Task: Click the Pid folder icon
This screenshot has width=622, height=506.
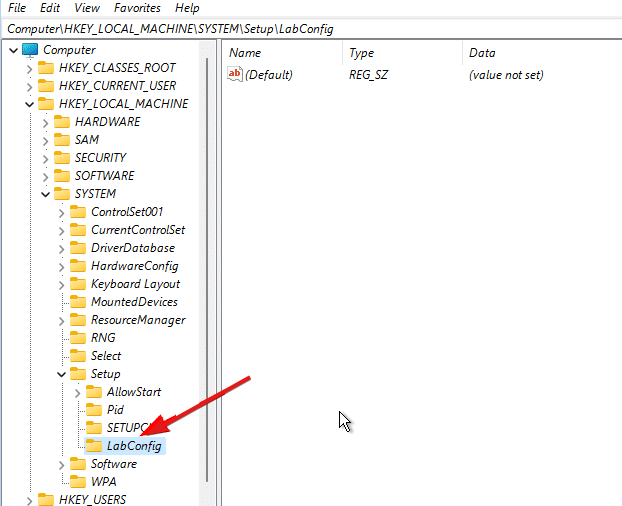Action: click(93, 410)
